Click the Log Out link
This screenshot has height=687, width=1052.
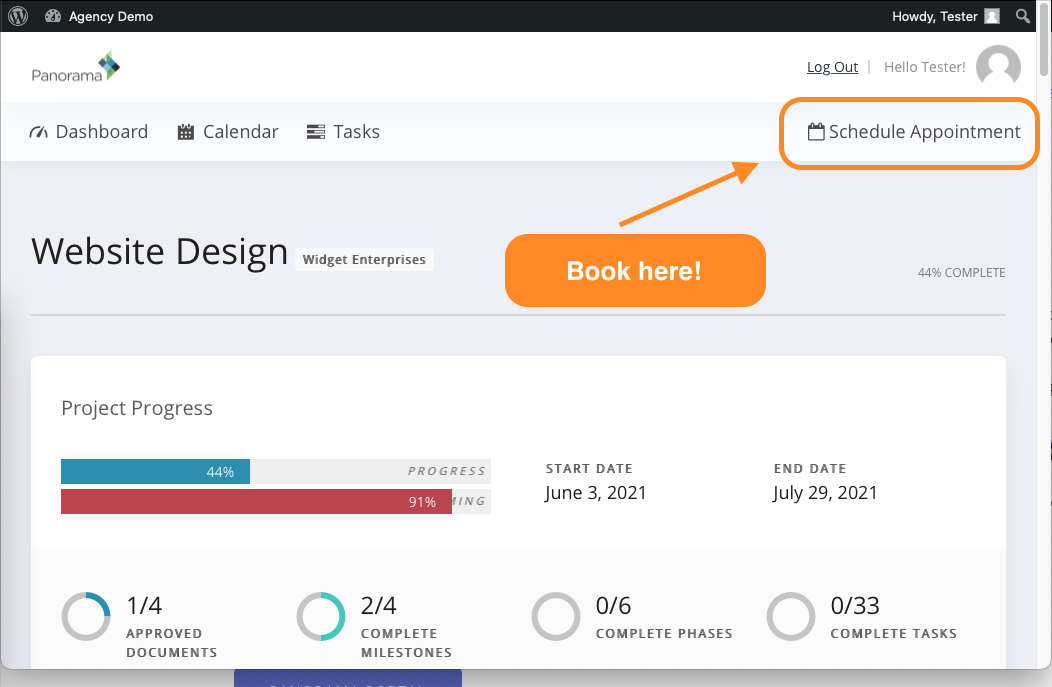pos(832,66)
